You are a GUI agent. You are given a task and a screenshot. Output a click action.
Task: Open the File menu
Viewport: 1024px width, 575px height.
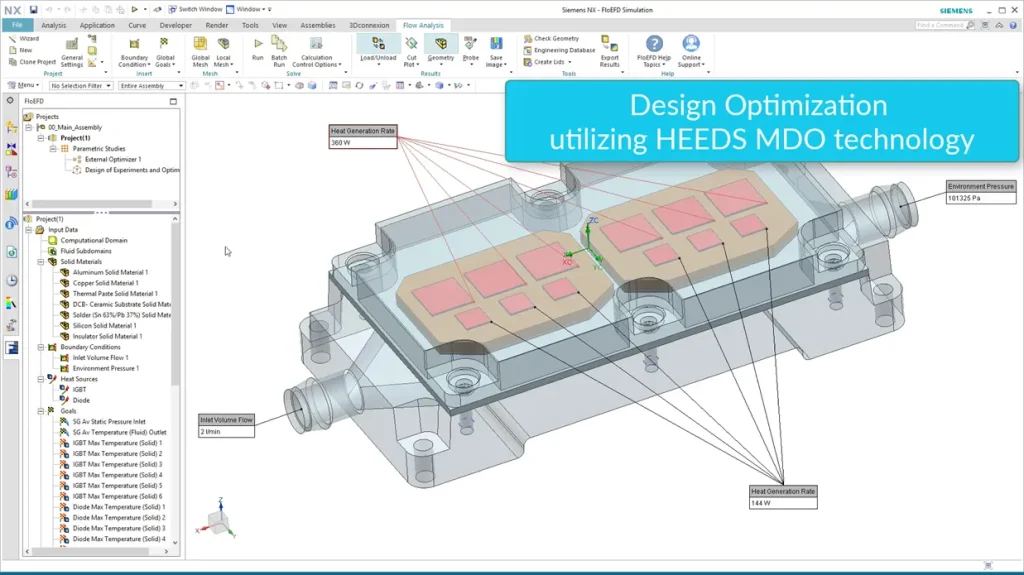17,25
